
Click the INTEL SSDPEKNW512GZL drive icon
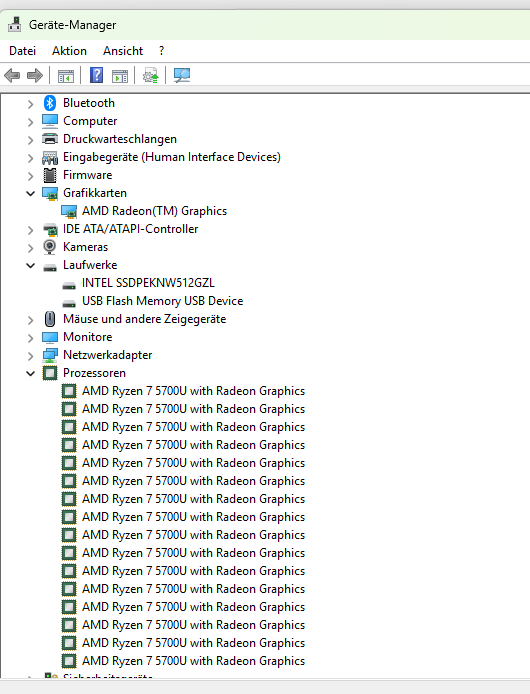pos(69,285)
